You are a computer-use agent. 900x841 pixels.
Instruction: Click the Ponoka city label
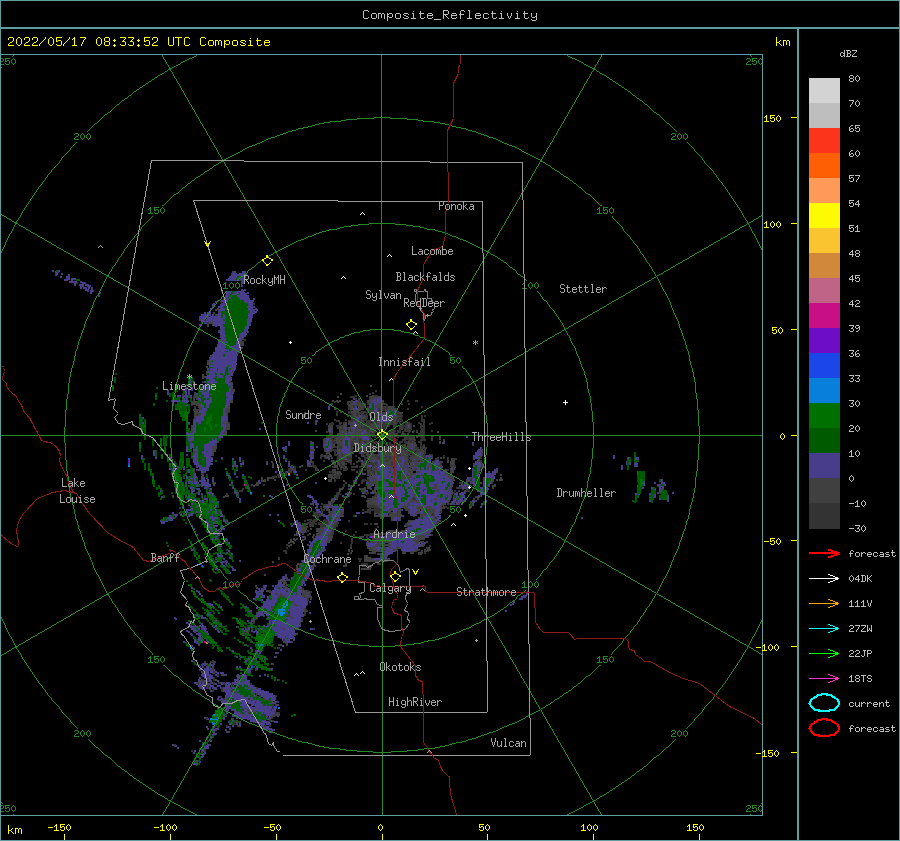[x=456, y=206]
